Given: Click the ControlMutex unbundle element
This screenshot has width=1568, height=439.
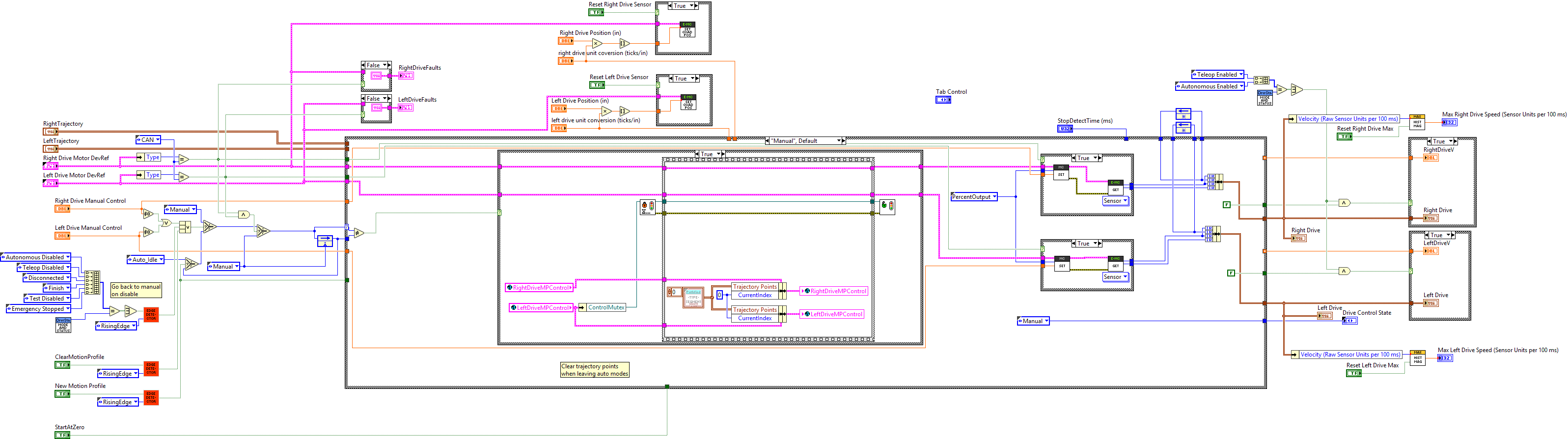Looking at the screenshot, I should coord(602,307).
